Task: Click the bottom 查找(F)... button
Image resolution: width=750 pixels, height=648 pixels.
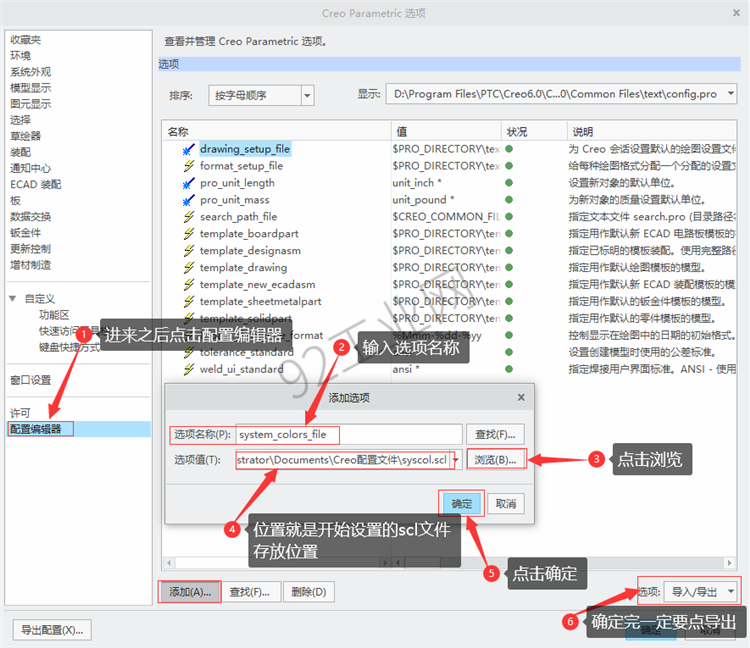Action: [x=249, y=592]
